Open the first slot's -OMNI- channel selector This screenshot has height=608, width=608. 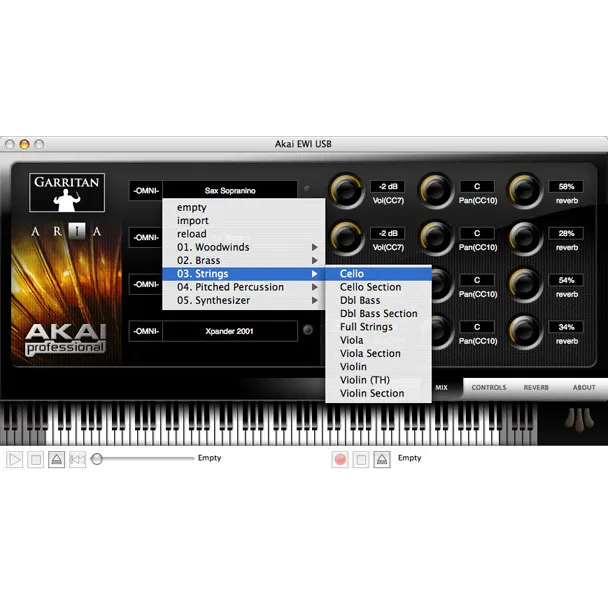tap(146, 190)
